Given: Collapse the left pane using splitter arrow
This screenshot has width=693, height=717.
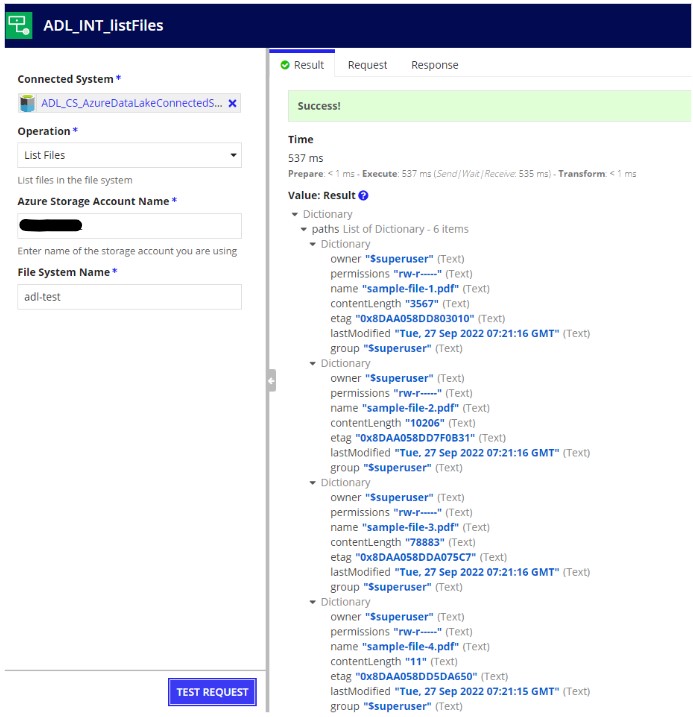Looking at the screenshot, I should [x=272, y=380].
